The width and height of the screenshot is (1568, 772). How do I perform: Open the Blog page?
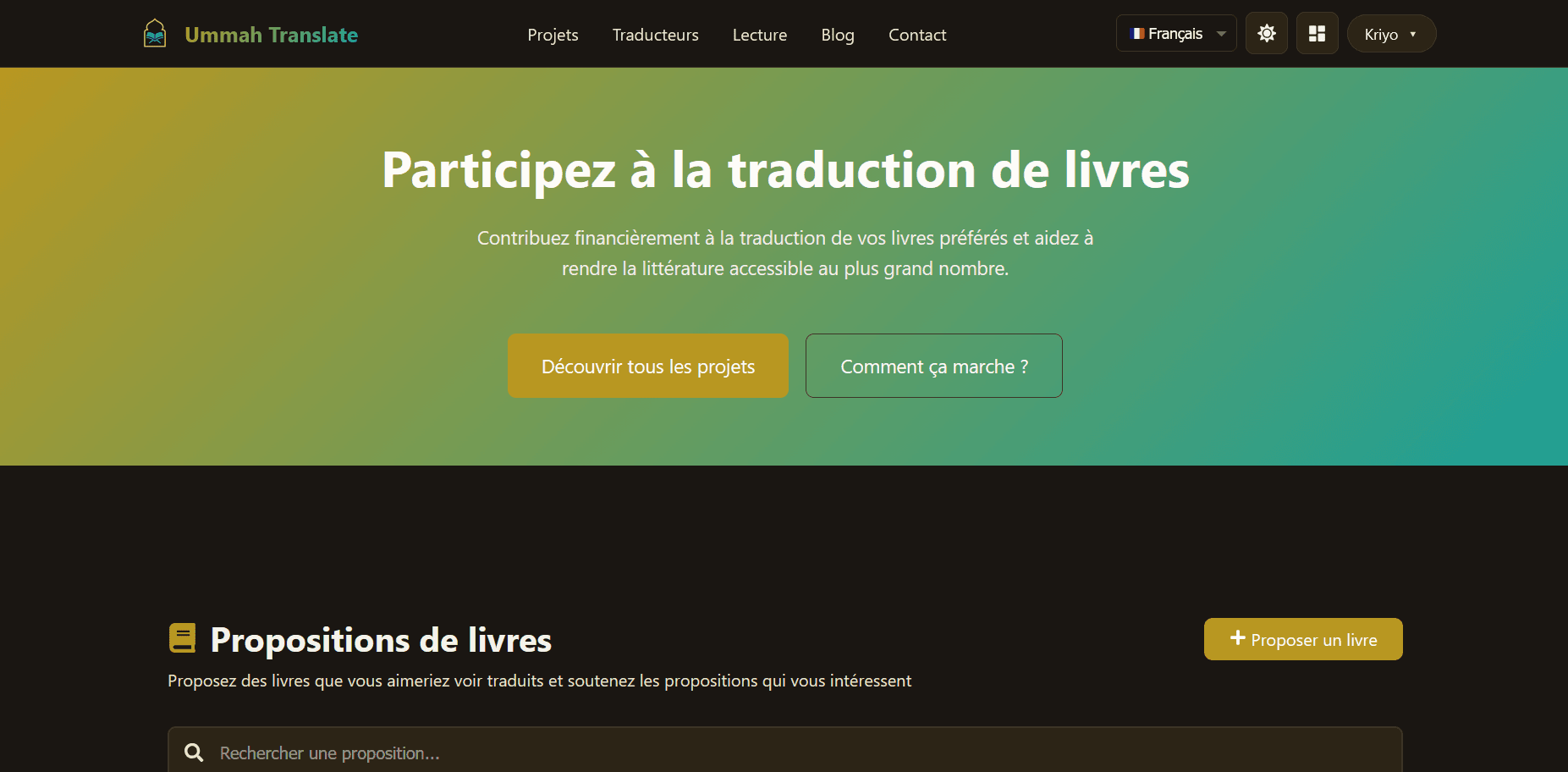coord(837,35)
